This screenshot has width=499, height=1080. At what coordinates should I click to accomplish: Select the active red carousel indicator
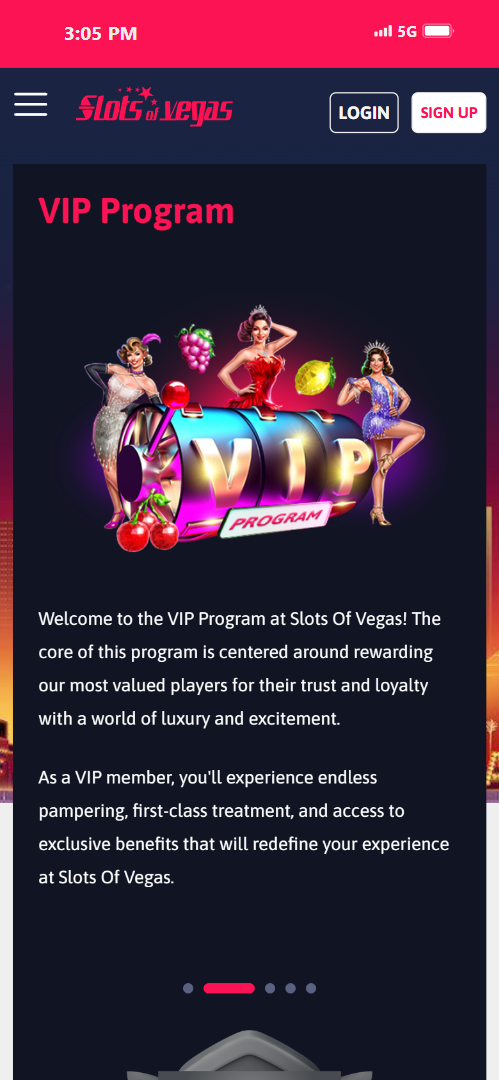(x=229, y=988)
